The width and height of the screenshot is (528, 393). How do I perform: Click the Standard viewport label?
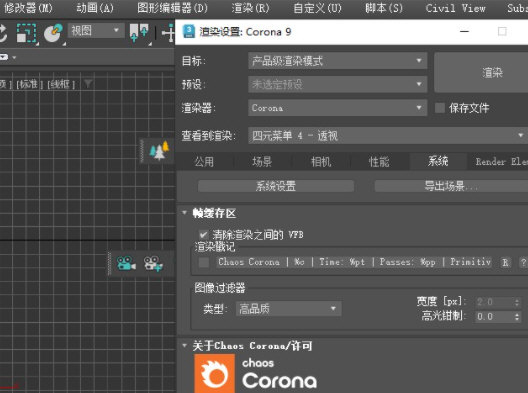pos(30,84)
